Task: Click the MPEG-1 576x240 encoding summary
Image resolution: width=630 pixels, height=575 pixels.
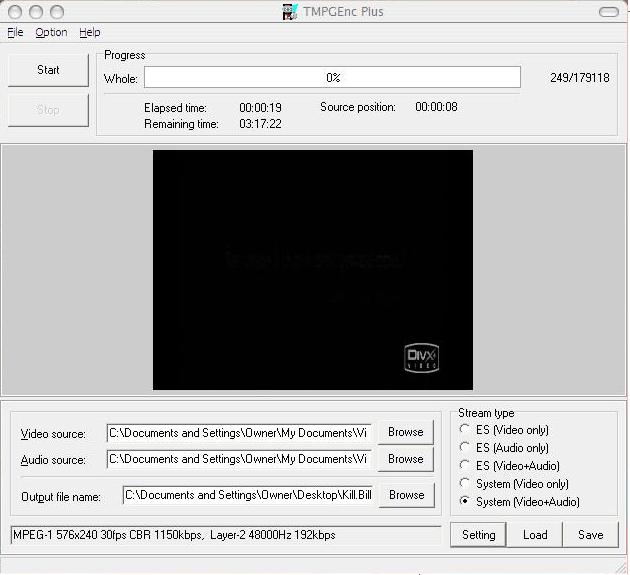Action: pyautogui.click(x=226, y=535)
